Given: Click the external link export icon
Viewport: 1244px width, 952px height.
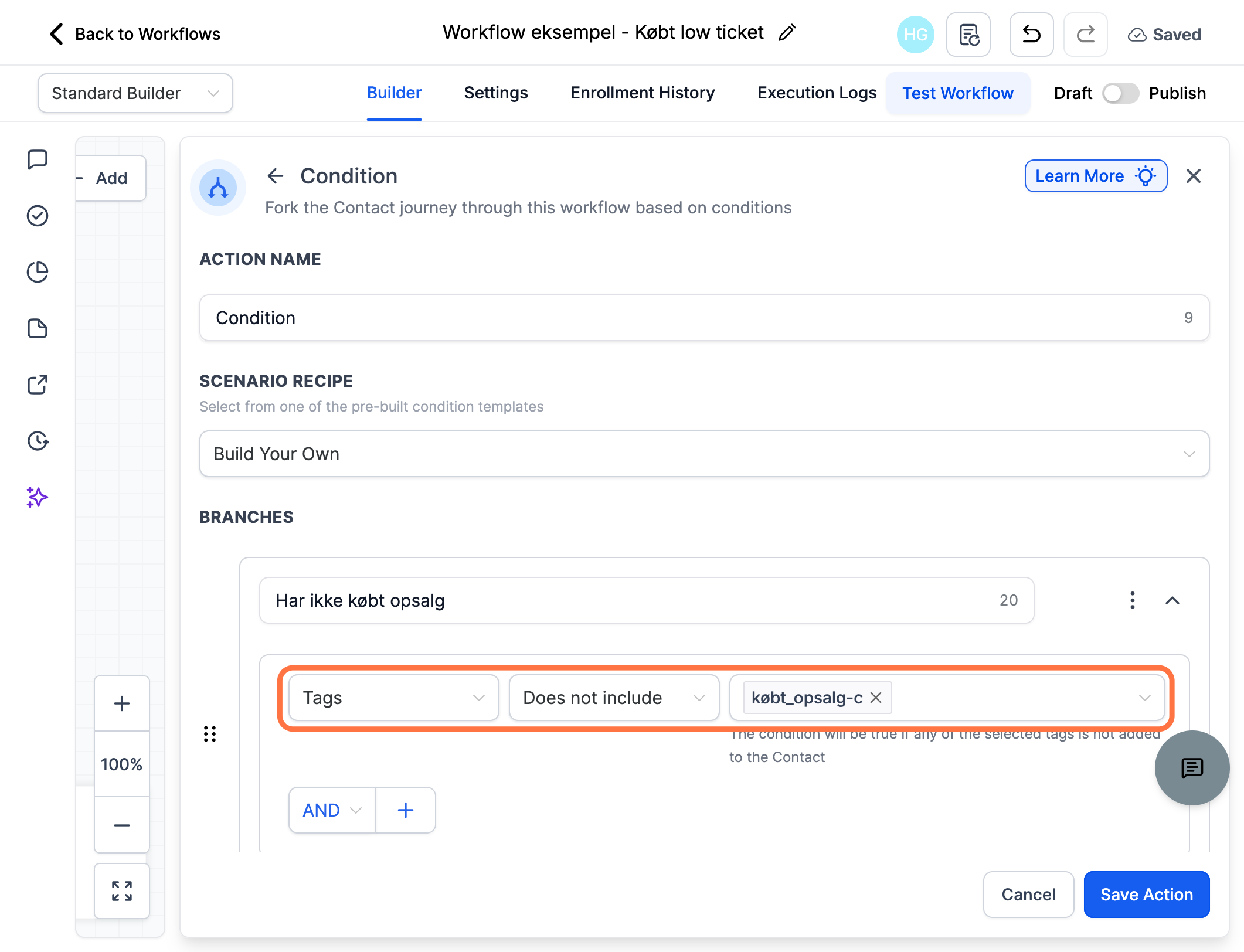Looking at the screenshot, I should pos(38,385).
